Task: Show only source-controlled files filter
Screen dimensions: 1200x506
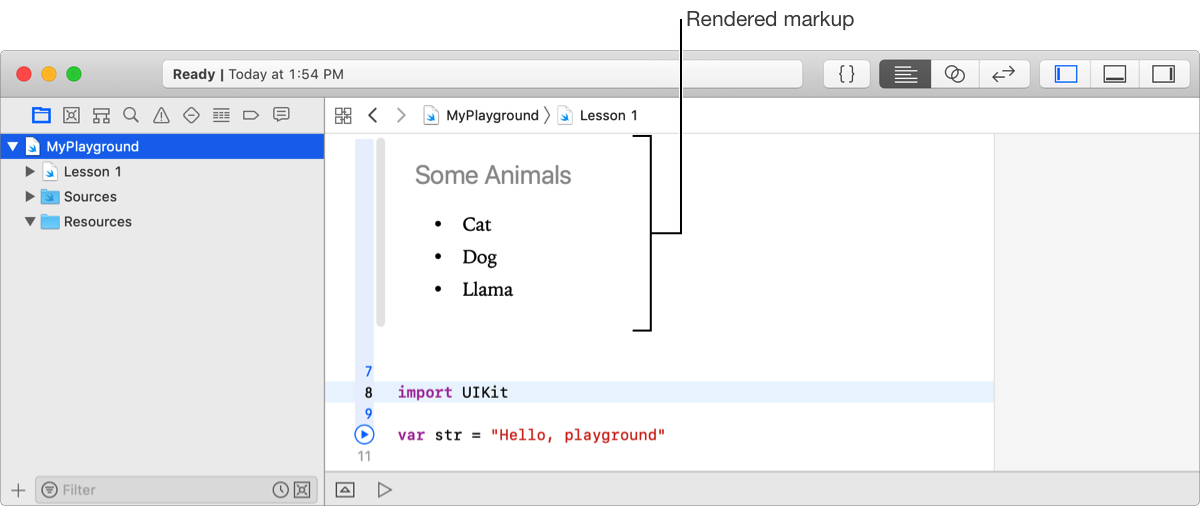Action: click(302, 489)
